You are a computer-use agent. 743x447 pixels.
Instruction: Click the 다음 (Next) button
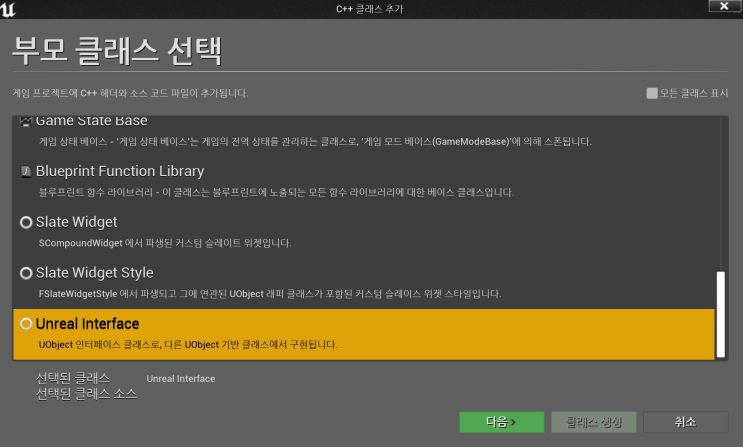pos(502,422)
